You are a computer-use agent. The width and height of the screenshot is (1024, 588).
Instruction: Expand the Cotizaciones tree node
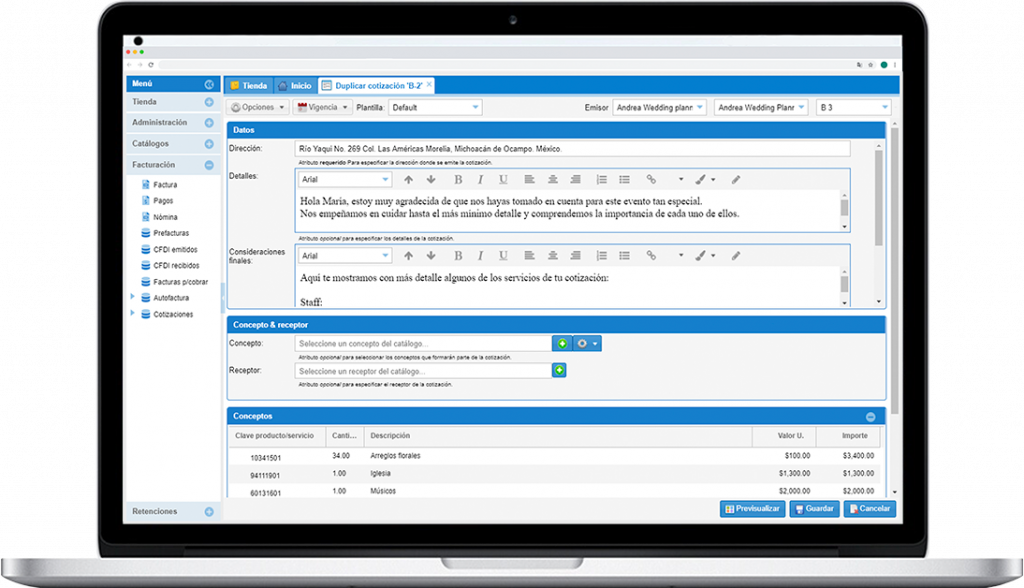tap(133, 314)
